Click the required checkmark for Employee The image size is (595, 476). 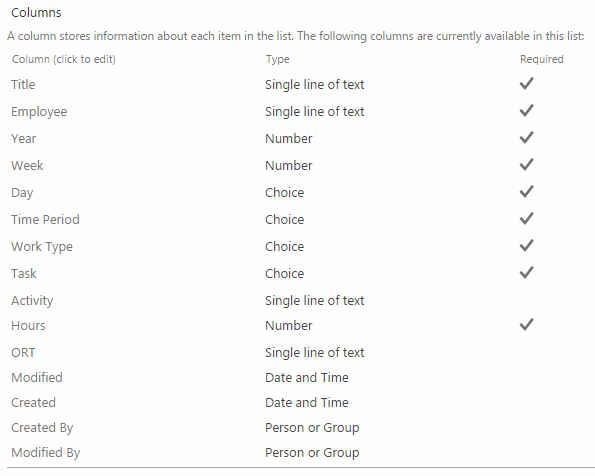527,110
